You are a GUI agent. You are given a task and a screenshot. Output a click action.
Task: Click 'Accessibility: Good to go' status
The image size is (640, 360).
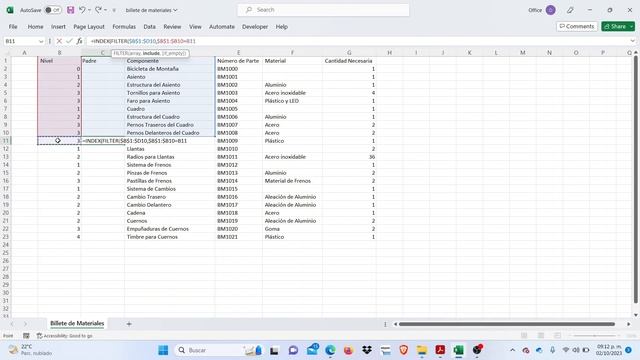64,336
